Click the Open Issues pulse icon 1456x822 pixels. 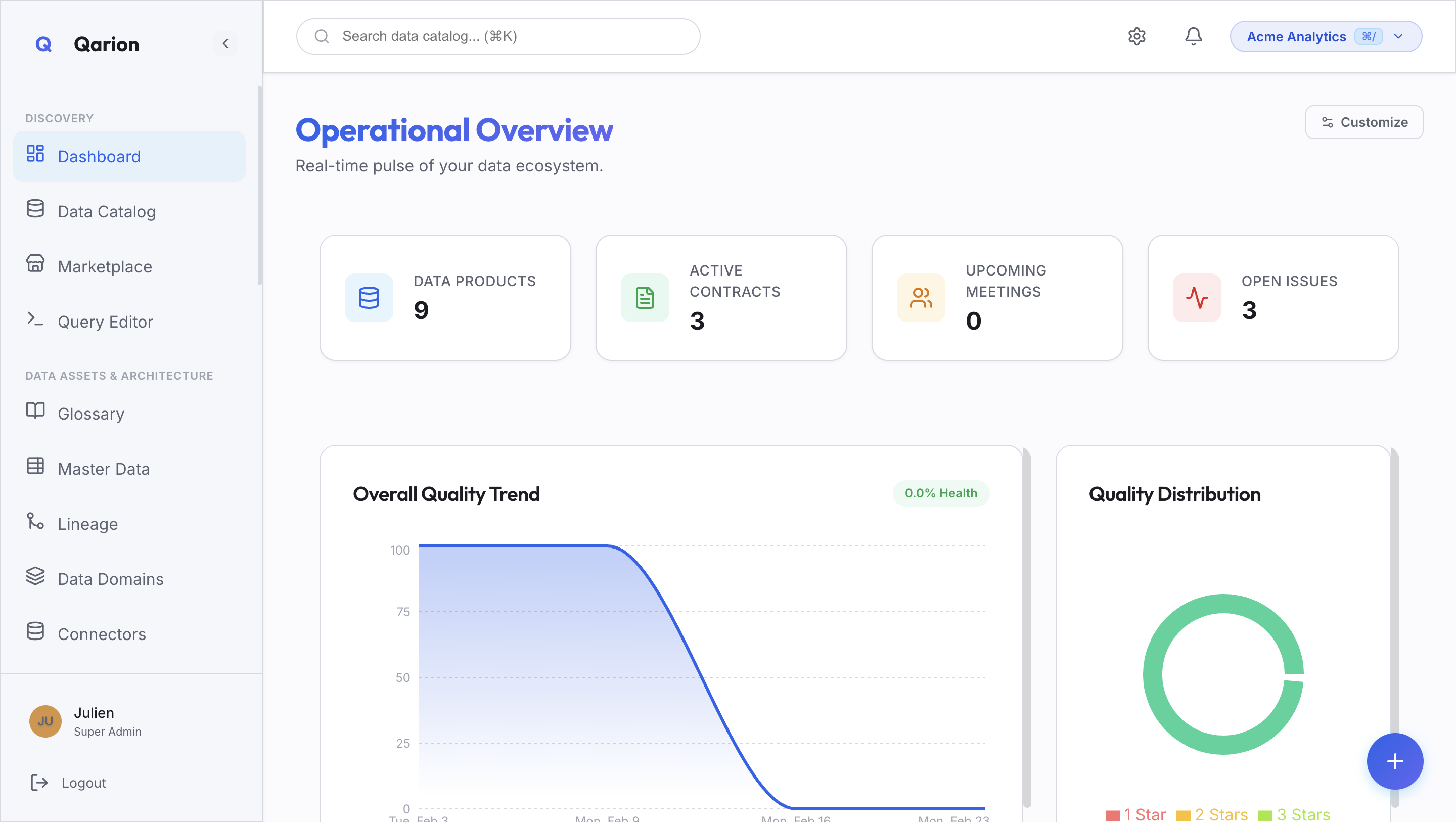pos(1197,298)
